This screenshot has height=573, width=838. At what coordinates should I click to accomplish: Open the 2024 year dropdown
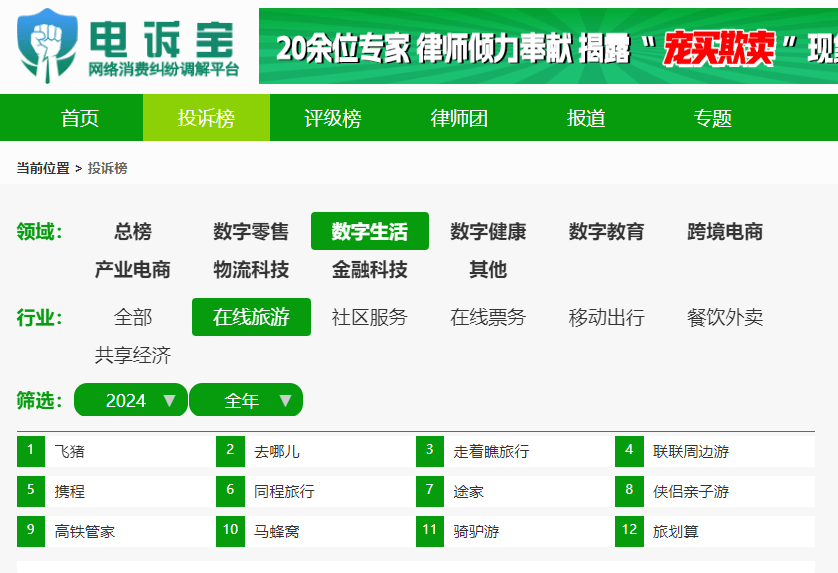[x=130, y=400]
